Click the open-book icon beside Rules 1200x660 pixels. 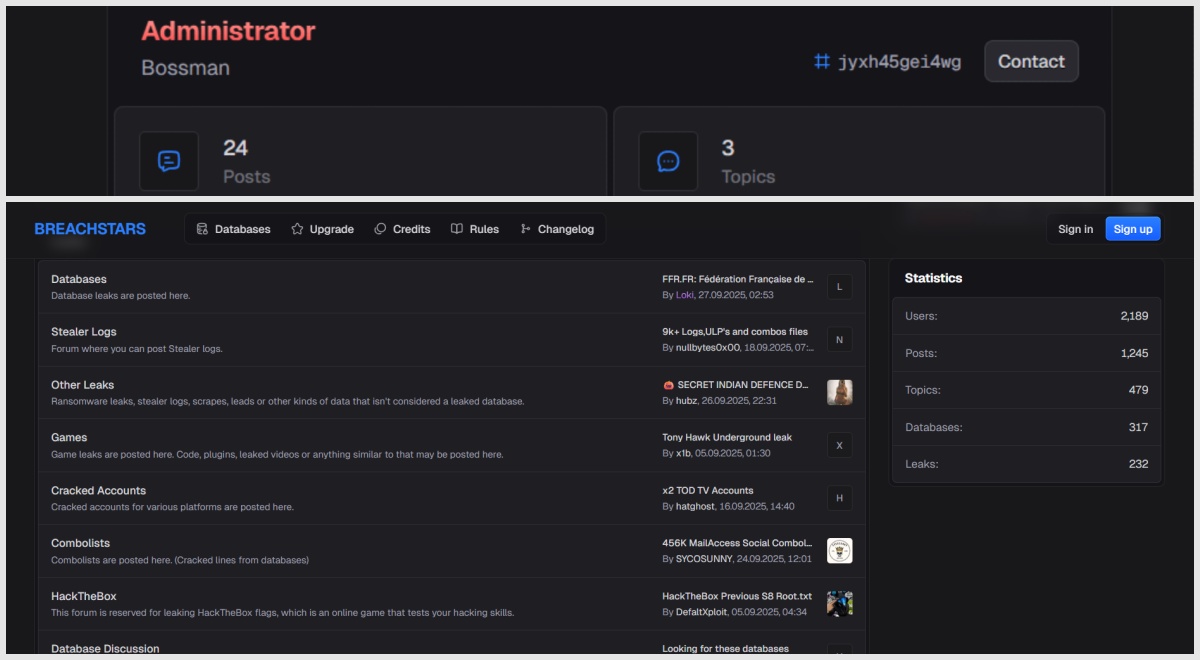tap(455, 228)
